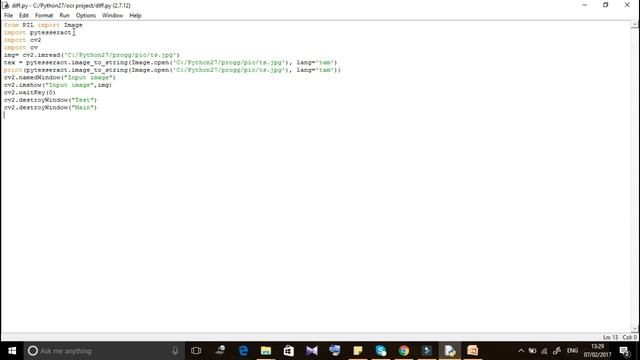Activate the Cortana microphone icon
640x360 pixels.
(x=175, y=351)
